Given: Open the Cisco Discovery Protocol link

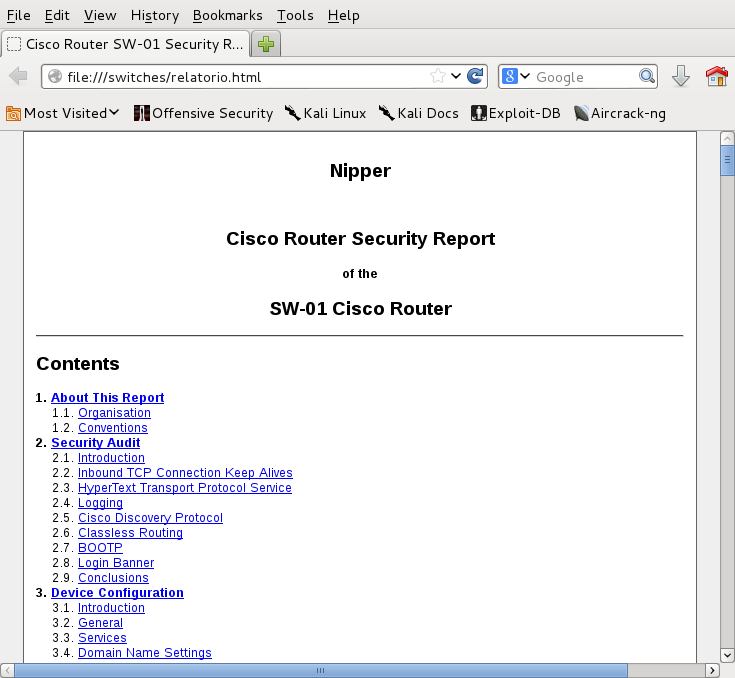Looking at the screenshot, I should point(150,518).
